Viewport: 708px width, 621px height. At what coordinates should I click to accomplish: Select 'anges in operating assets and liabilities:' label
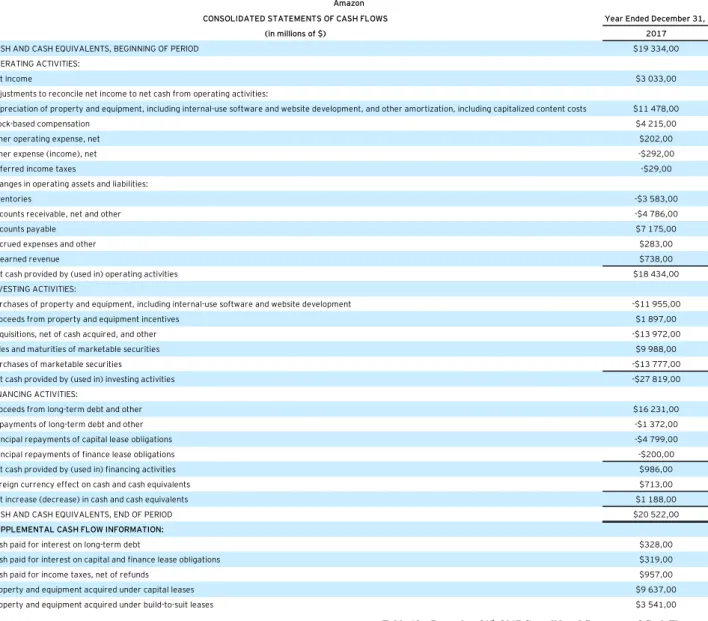[74, 184]
